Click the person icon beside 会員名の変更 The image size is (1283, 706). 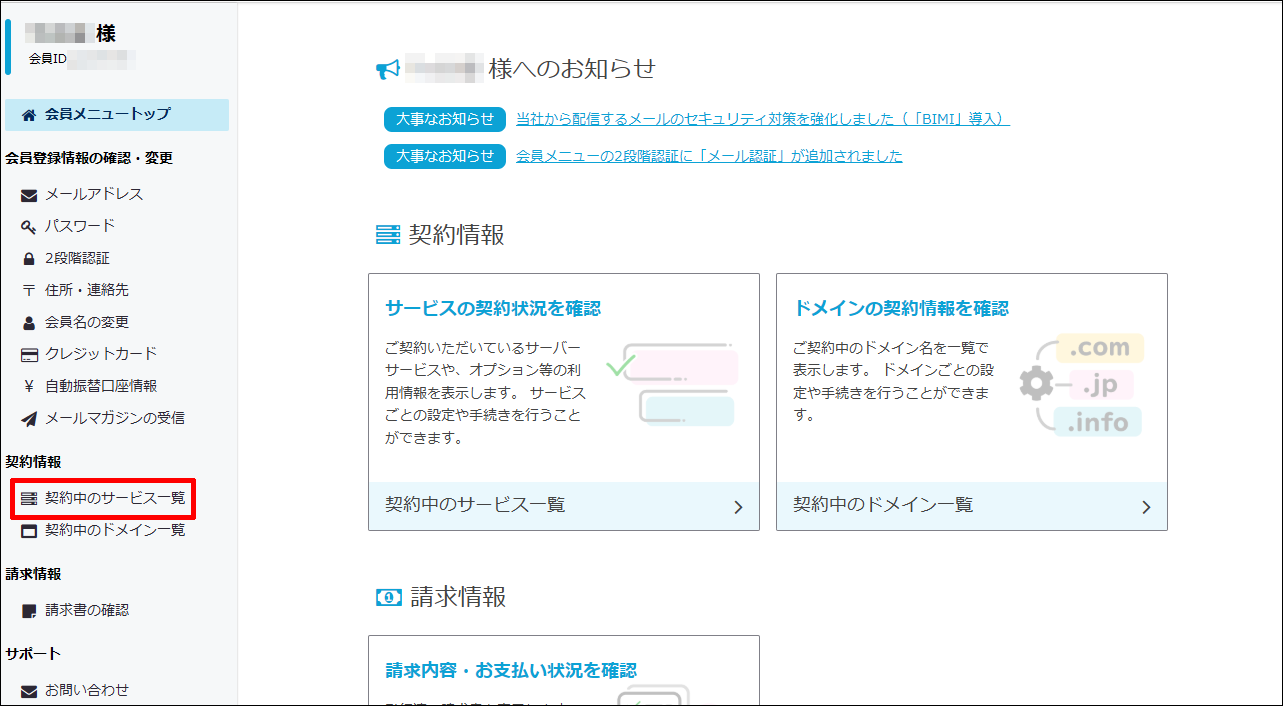coord(29,323)
